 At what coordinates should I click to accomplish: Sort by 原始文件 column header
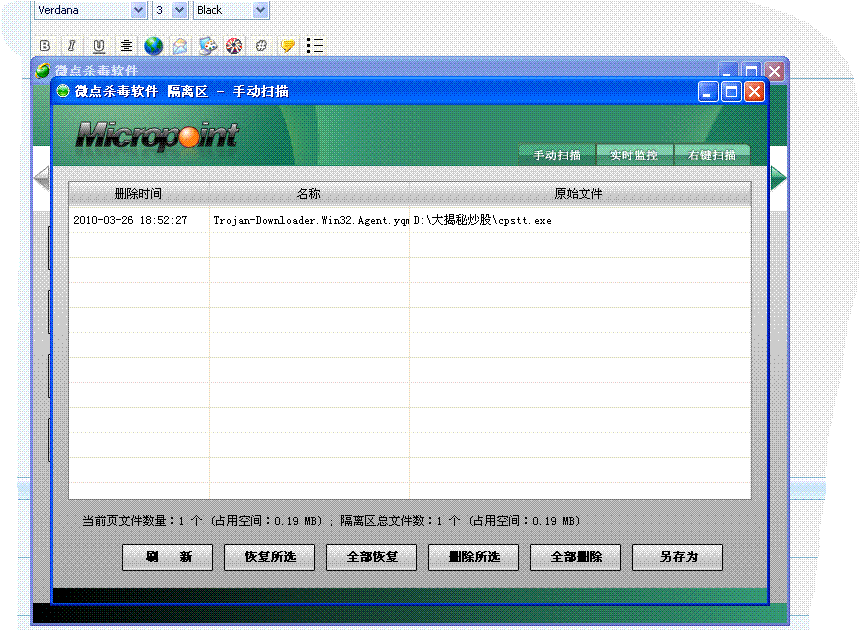579,193
